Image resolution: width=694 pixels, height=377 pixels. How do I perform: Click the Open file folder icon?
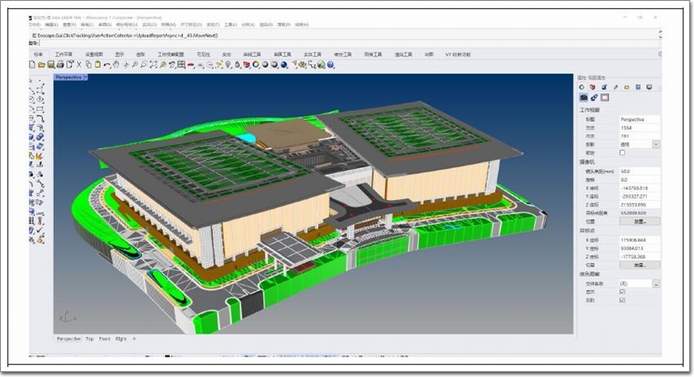[42, 65]
